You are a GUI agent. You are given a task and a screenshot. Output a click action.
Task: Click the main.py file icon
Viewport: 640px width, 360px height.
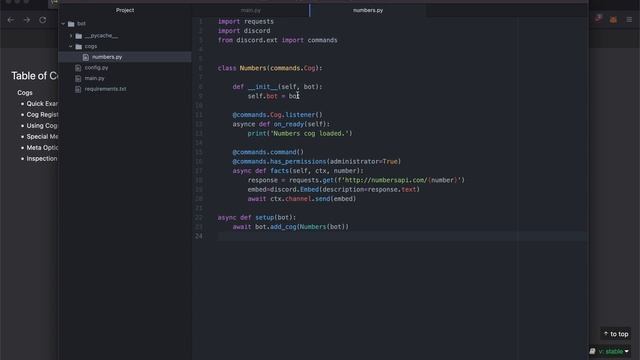coord(78,78)
